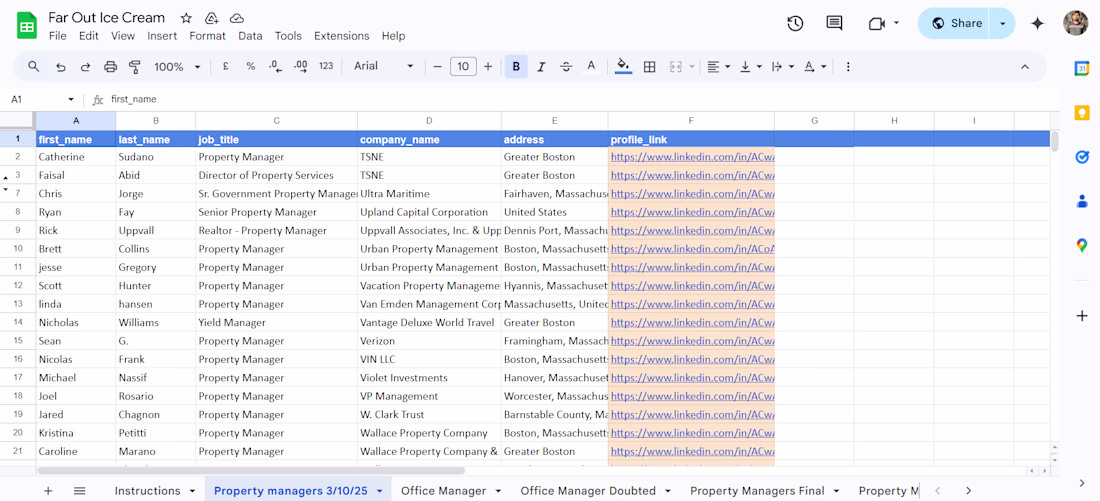Open Google Calendar side panel

[x=1082, y=68]
